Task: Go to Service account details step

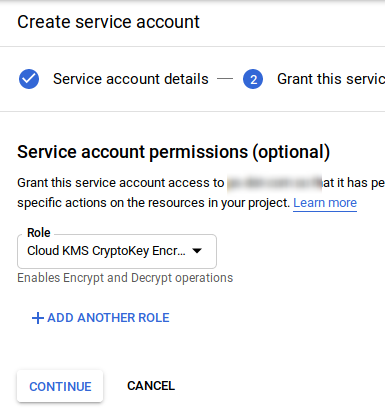Action: (131, 79)
